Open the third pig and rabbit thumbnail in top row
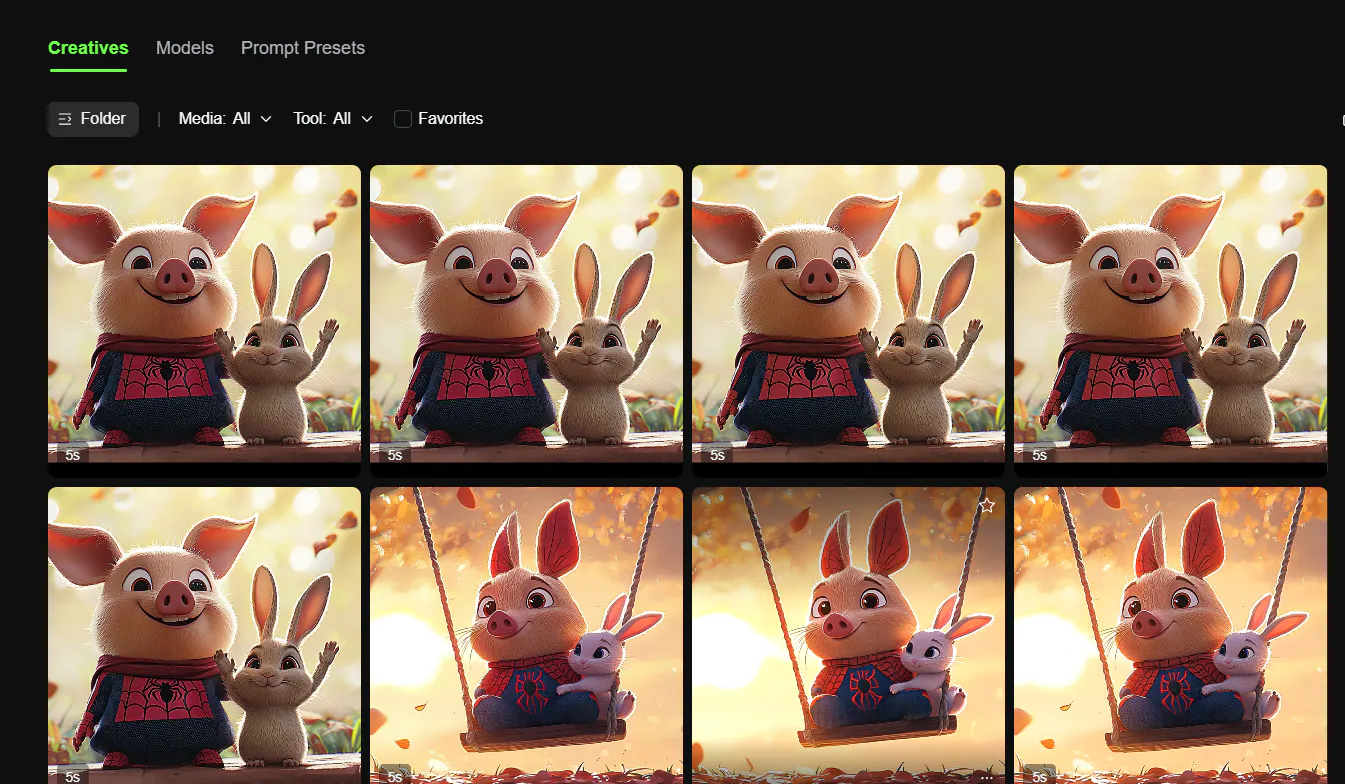 (x=848, y=320)
